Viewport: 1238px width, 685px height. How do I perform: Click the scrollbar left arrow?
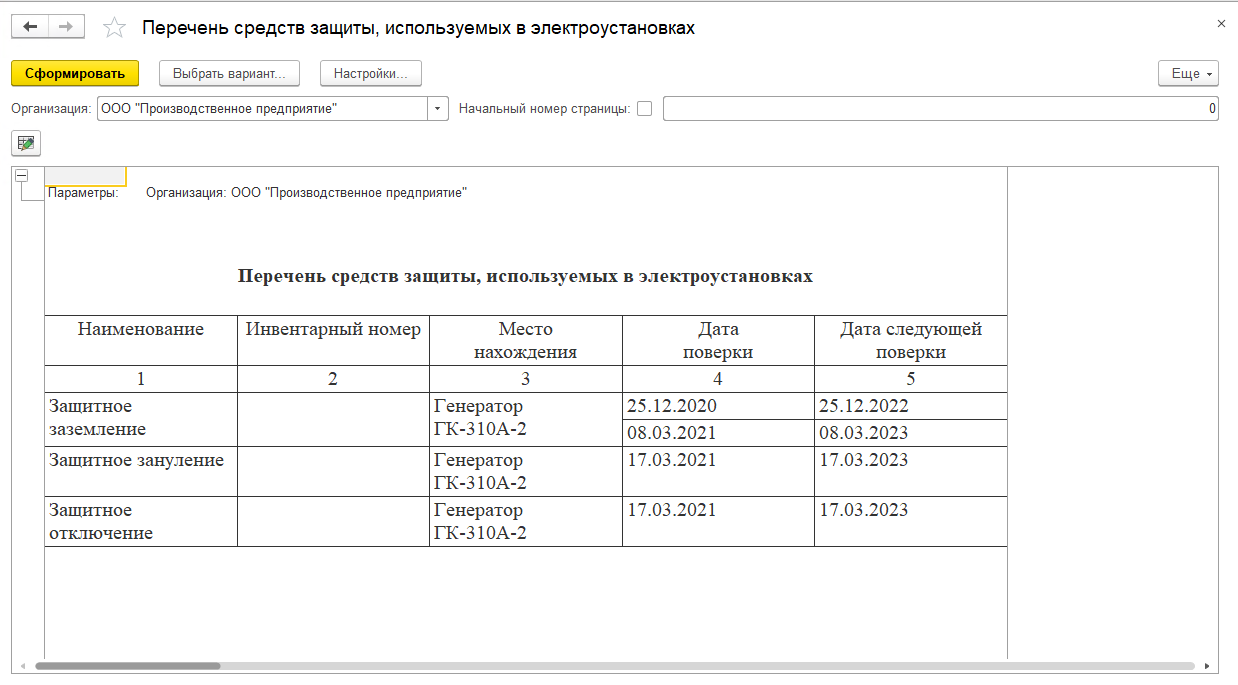[22, 665]
